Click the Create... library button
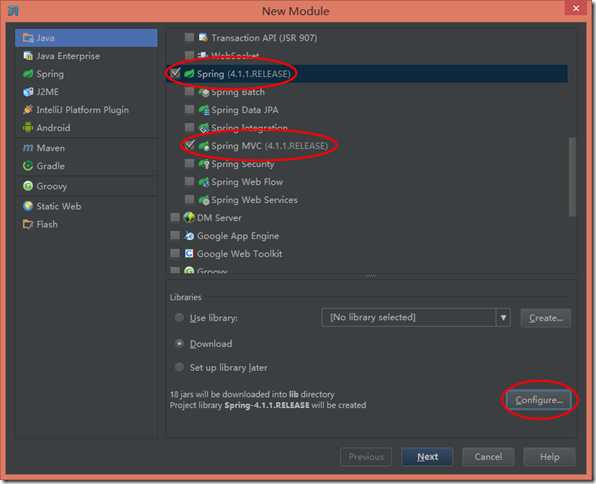This screenshot has height=484, width=596. (x=545, y=318)
